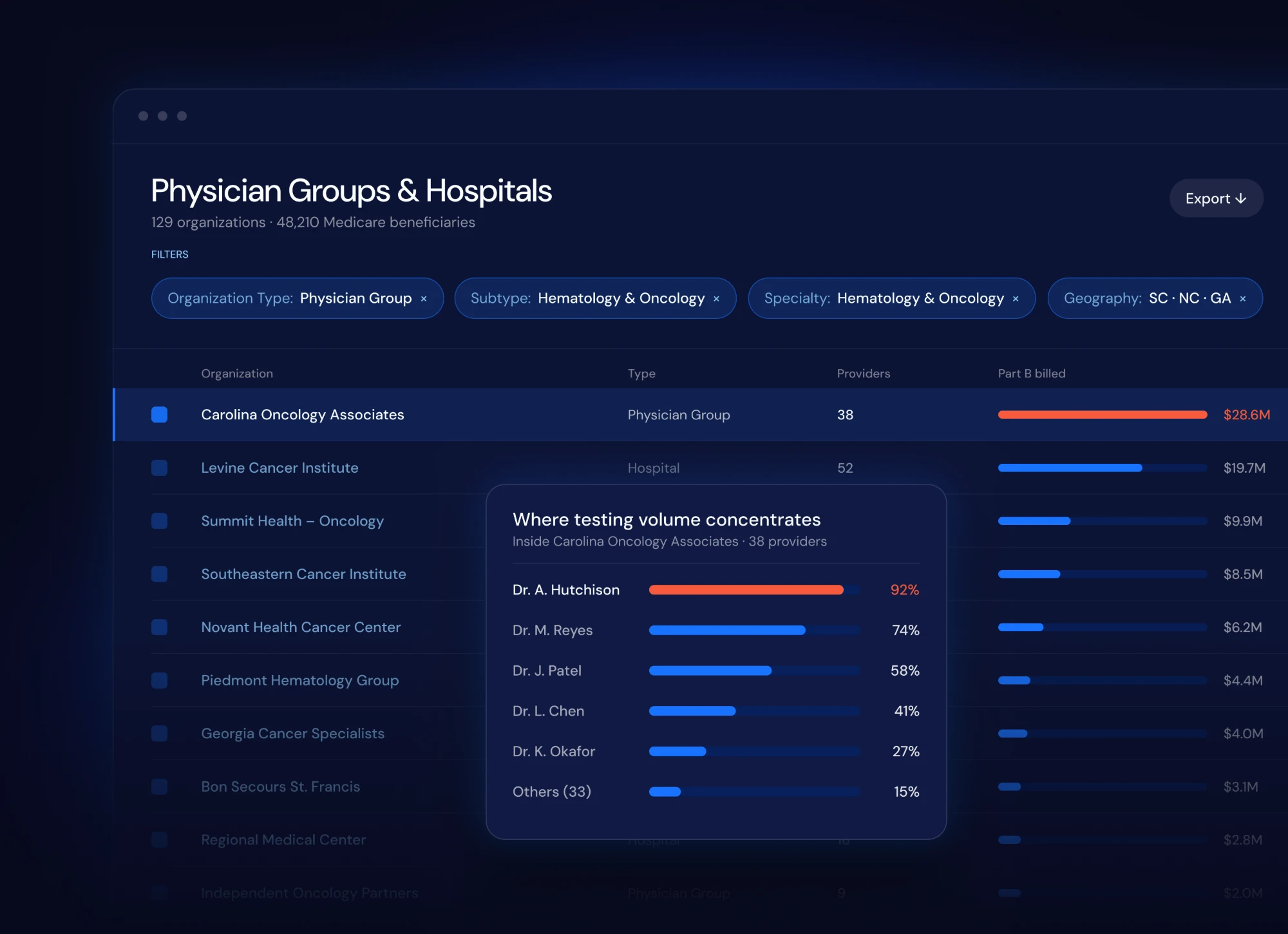The width and height of the screenshot is (1288, 934).
Task: Check the Regional Medical Center checkbox
Action: (x=159, y=840)
